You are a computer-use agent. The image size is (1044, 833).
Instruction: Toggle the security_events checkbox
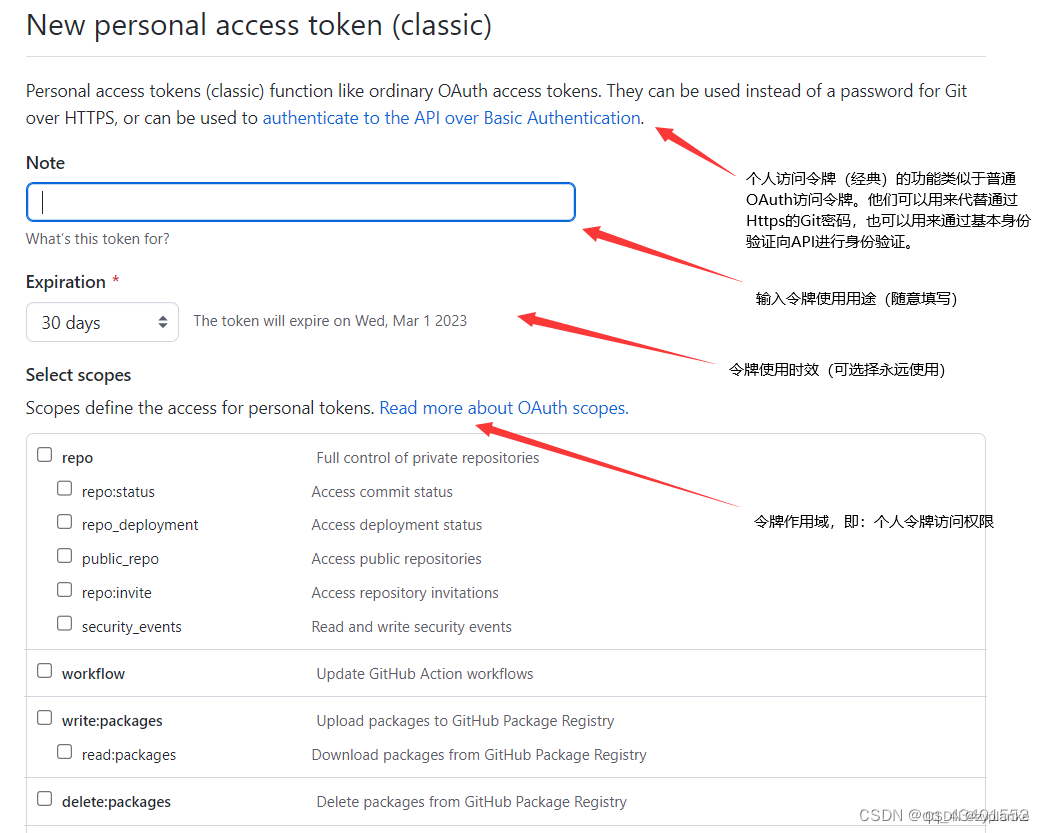tap(65, 623)
